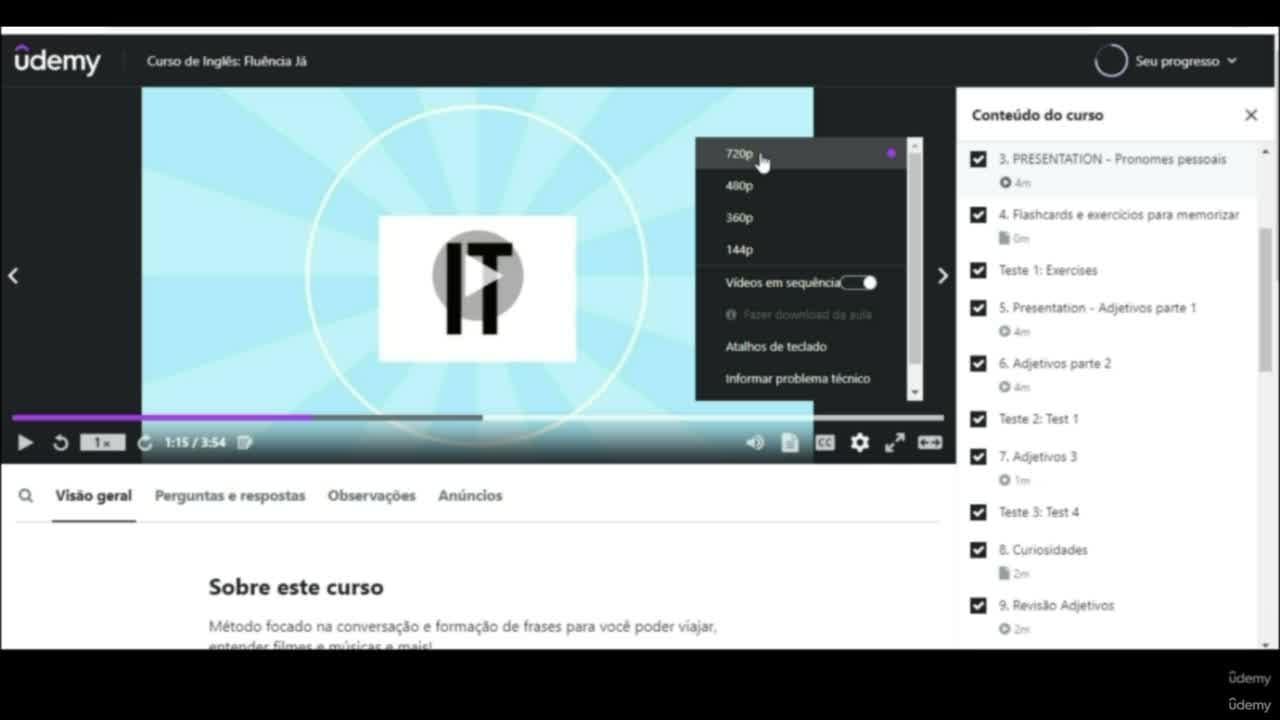Screen dimensions: 1280x720
Task: Enter fullscreen with the expand arrows icon
Action: tap(895, 442)
